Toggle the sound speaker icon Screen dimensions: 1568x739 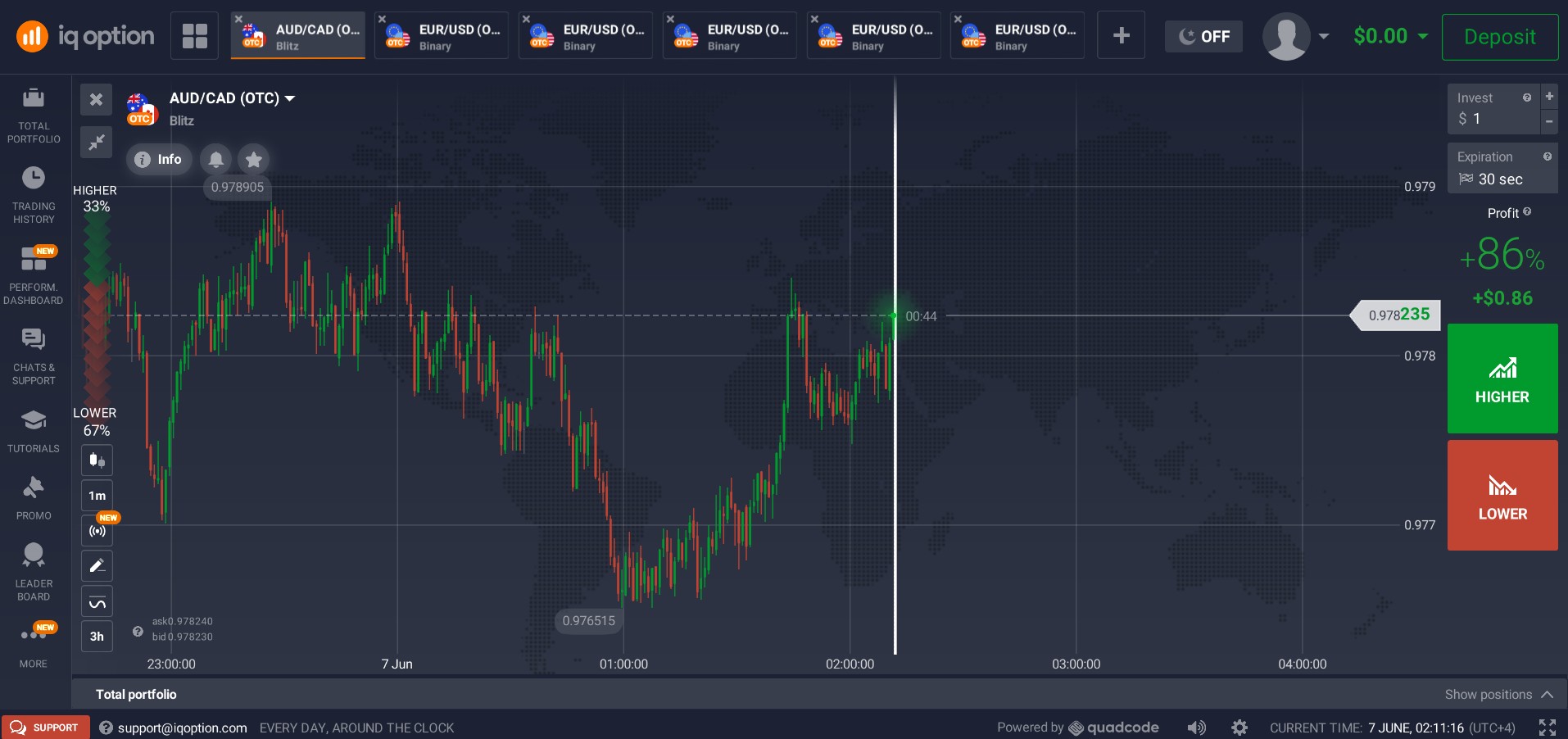click(1197, 728)
